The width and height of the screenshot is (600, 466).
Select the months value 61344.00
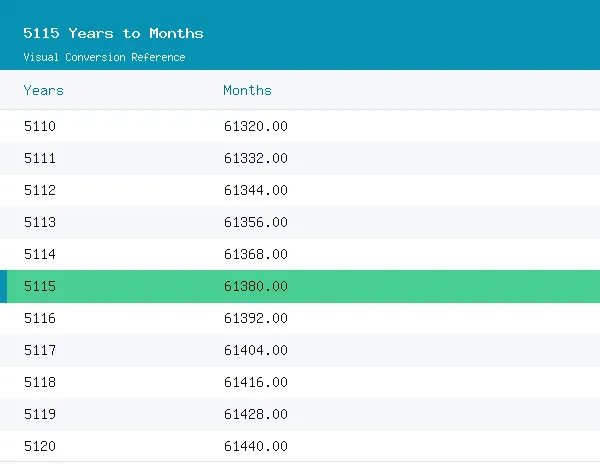tap(256, 190)
